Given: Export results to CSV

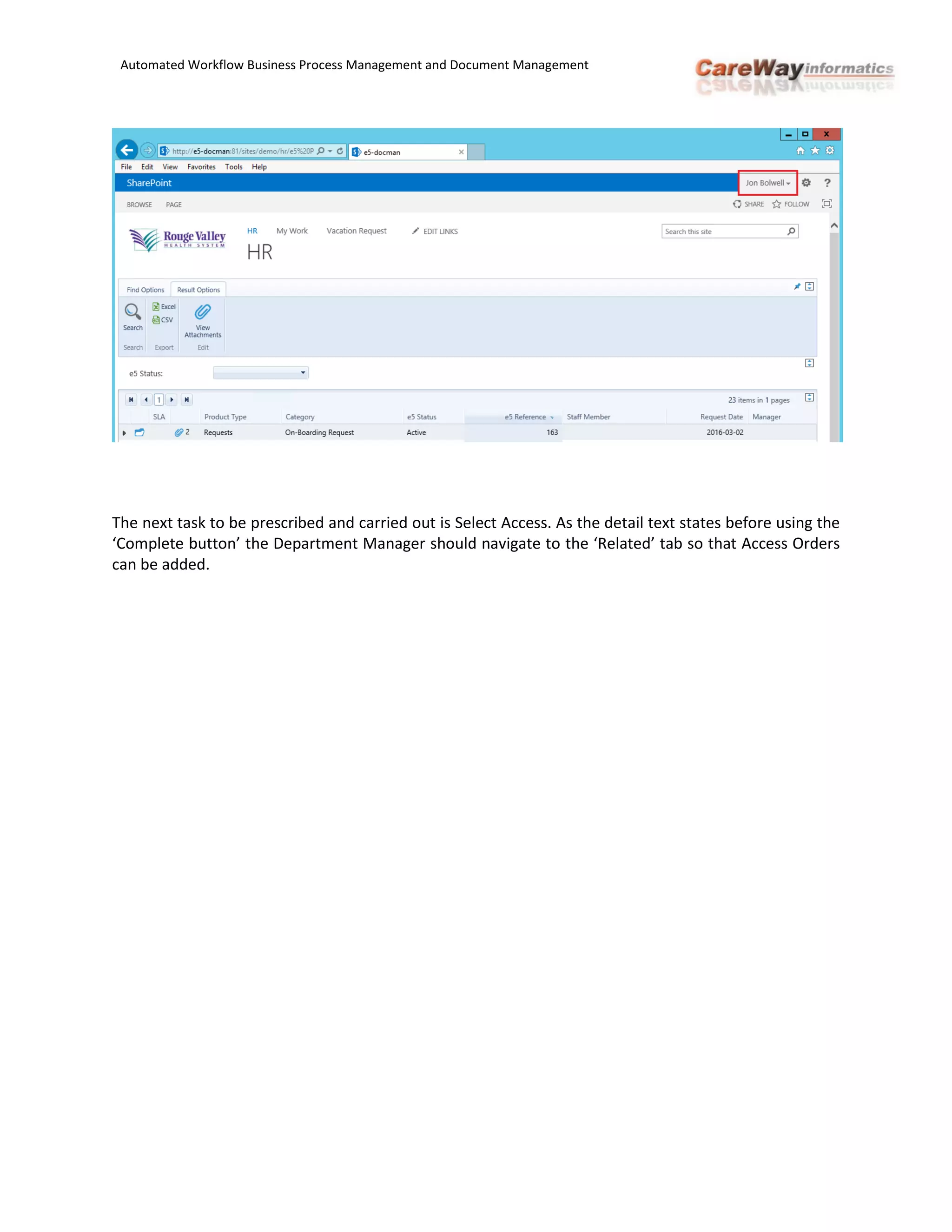Looking at the screenshot, I should click(162, 320).
